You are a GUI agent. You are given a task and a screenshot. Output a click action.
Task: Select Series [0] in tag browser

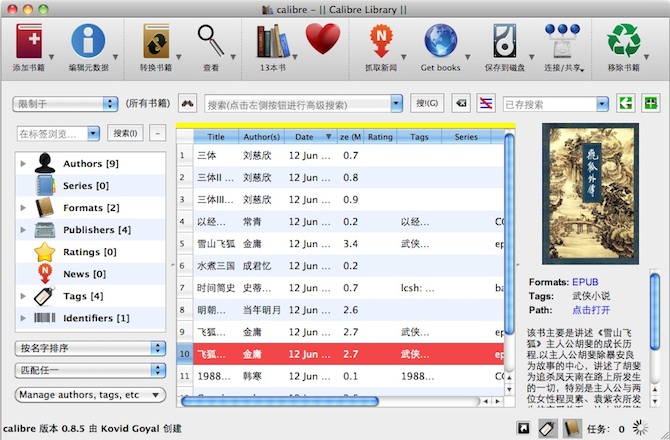coord(91,185)
